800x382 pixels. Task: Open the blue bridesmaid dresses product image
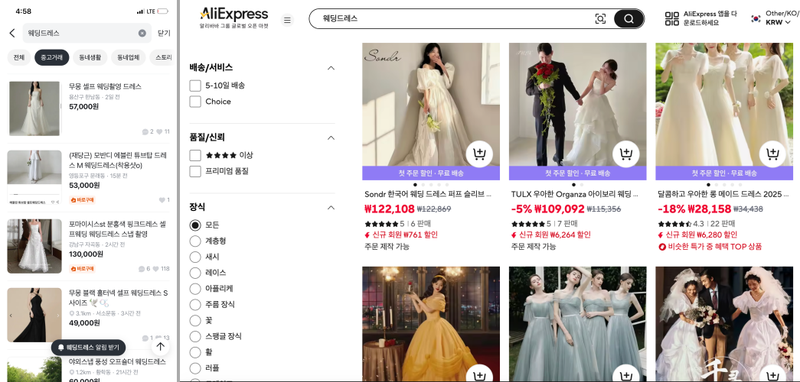578,324
